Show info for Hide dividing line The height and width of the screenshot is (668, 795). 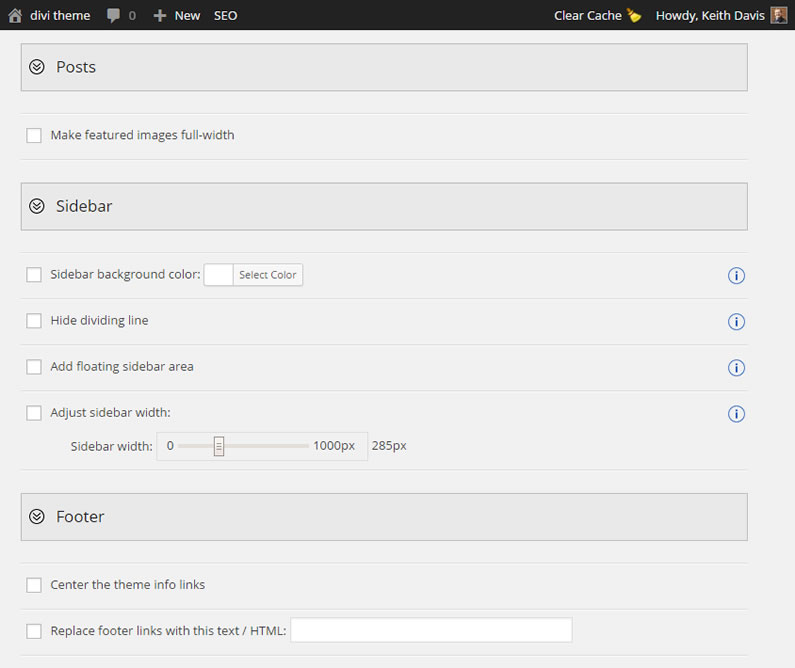(736, 322)
